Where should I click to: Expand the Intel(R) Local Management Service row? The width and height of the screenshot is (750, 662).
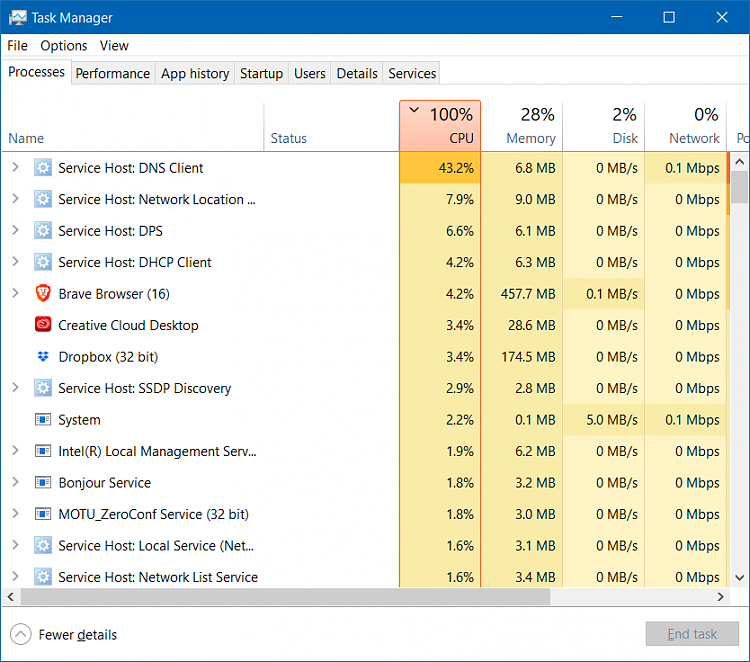click(x=15, y=451)
